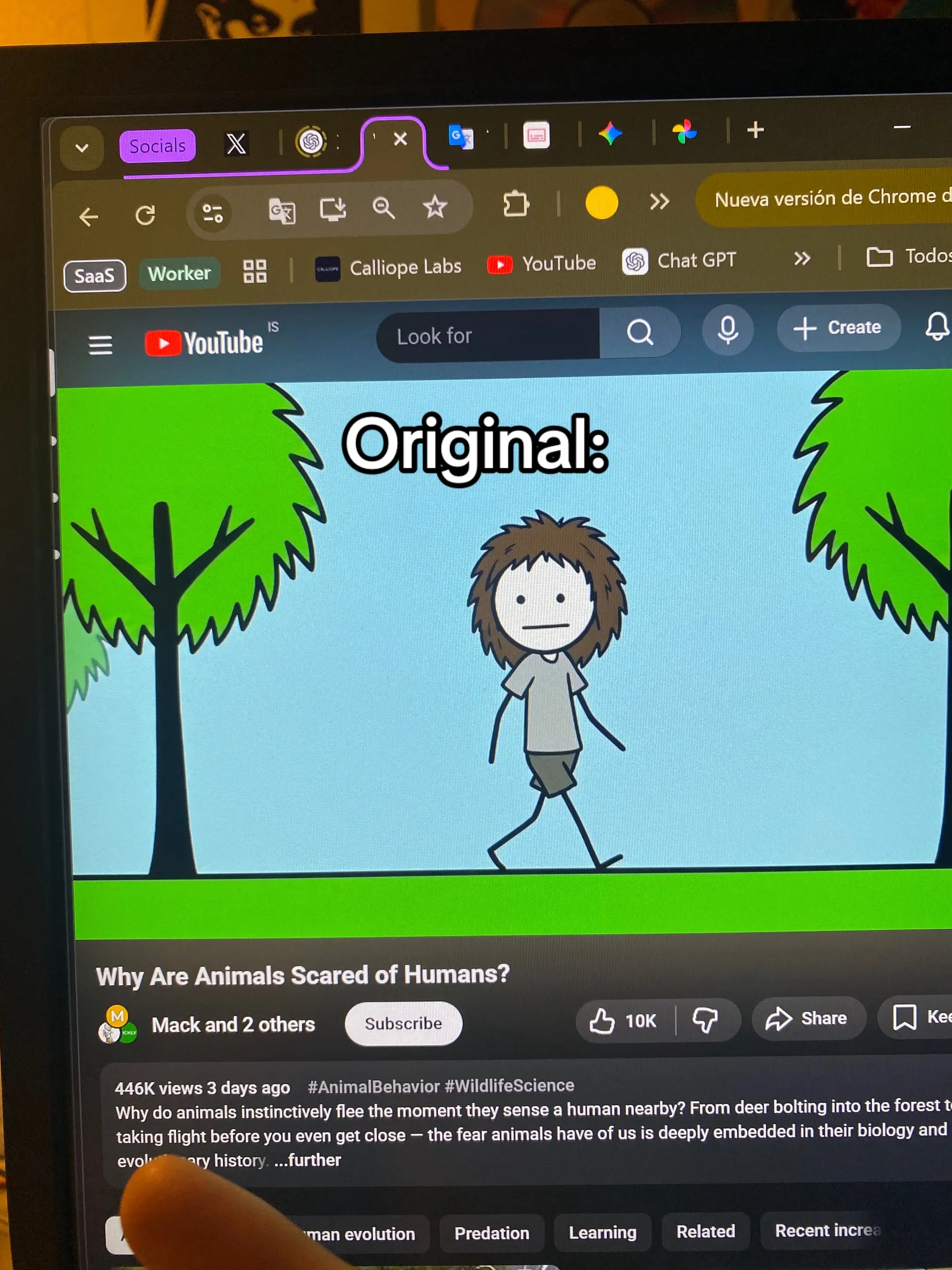Click the yellow profile avatar circle
This screenshot has width=952, height=1270.
601,203
